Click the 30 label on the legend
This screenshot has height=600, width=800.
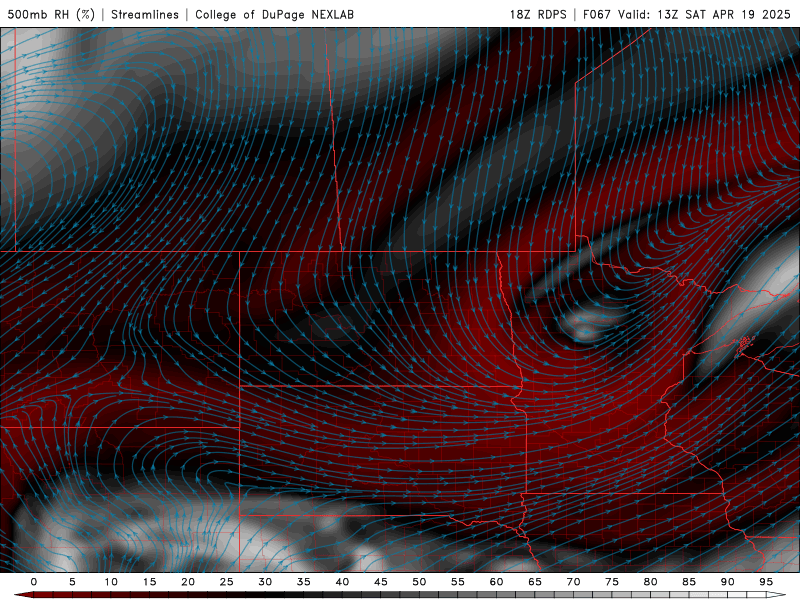click(265, 582)
